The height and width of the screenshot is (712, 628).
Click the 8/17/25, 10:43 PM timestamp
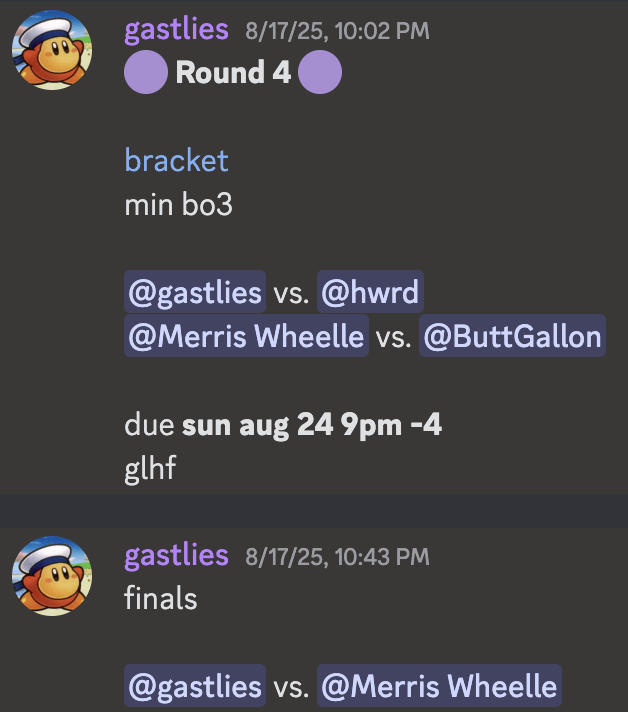click(x=337, y=557)
